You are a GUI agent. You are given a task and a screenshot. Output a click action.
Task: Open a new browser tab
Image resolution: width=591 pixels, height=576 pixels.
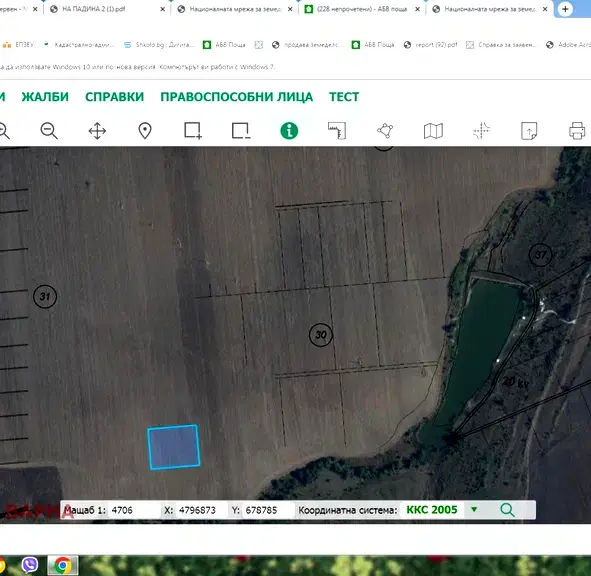pyautogui.click(x=565, y=9)
